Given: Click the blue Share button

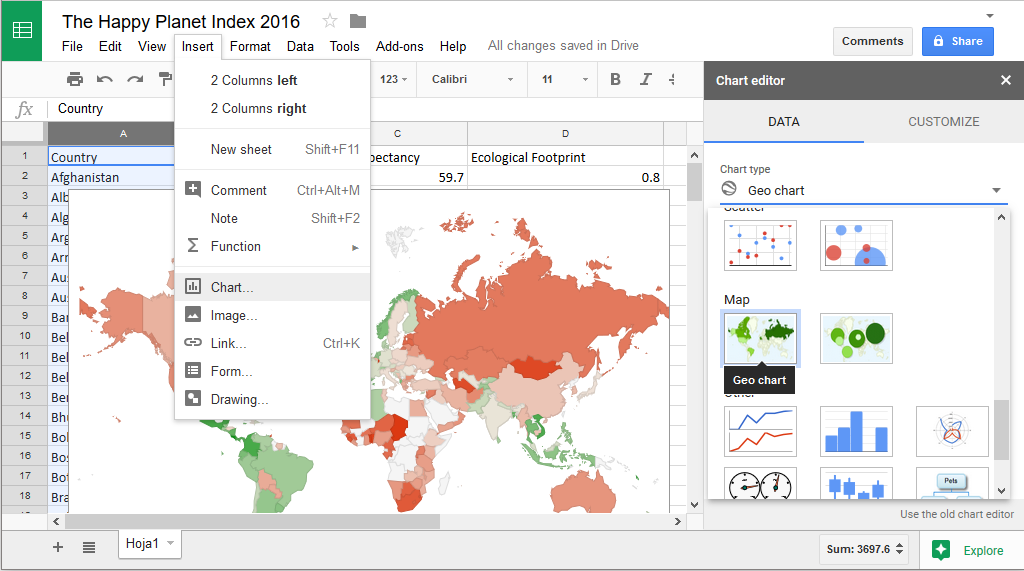Looking at the screenshot, I should click(957, 41).
